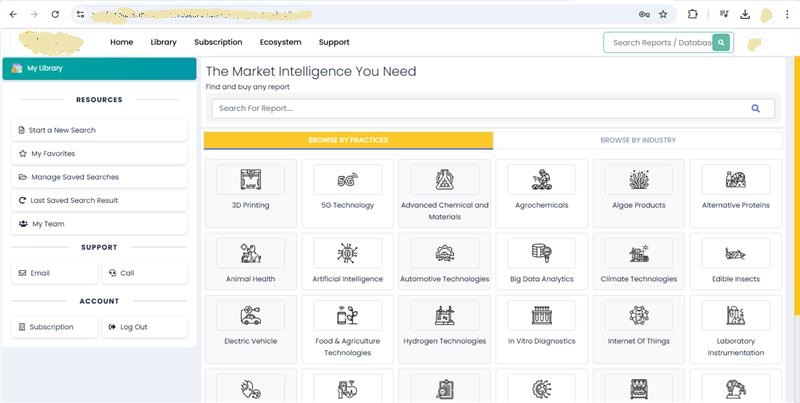Image resolution: width=800 pixels, height=403 pixels.
Task: Select the Electric Vehicle icon
Action: [250, 316]
